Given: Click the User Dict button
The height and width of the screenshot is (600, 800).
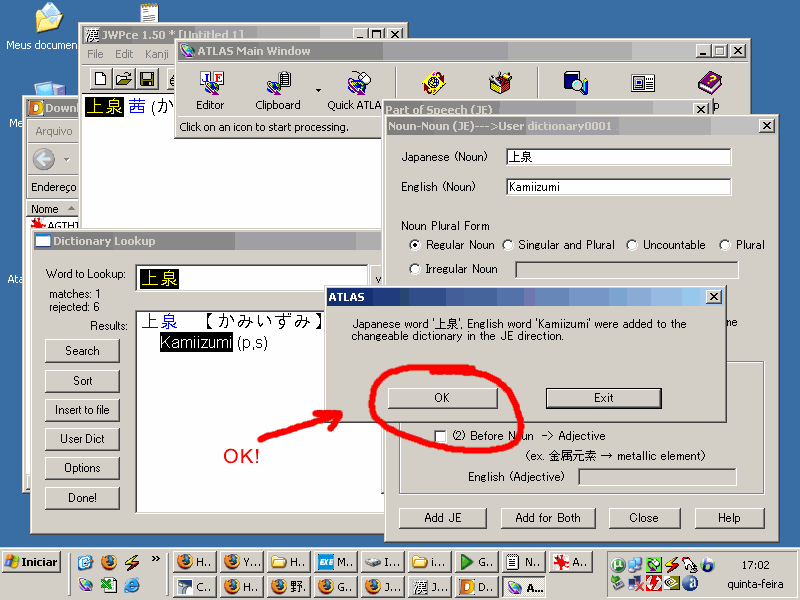Looking at the screenshot, I should coord(82,439).
